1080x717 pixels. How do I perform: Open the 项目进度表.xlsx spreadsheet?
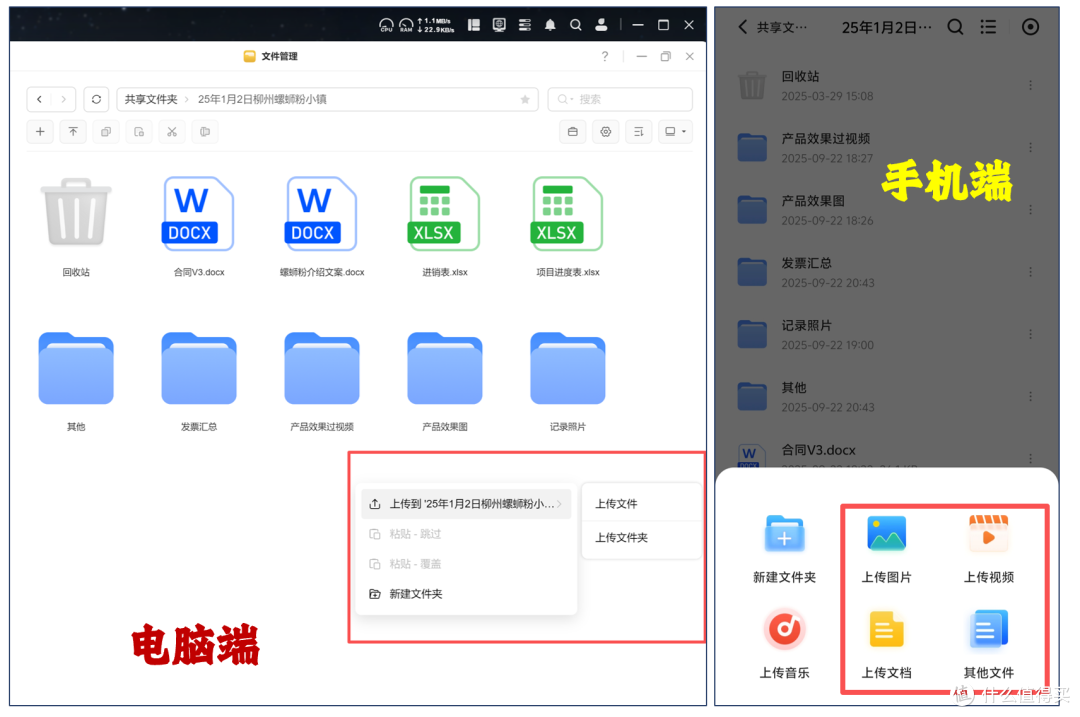click(x=567, y=214)
